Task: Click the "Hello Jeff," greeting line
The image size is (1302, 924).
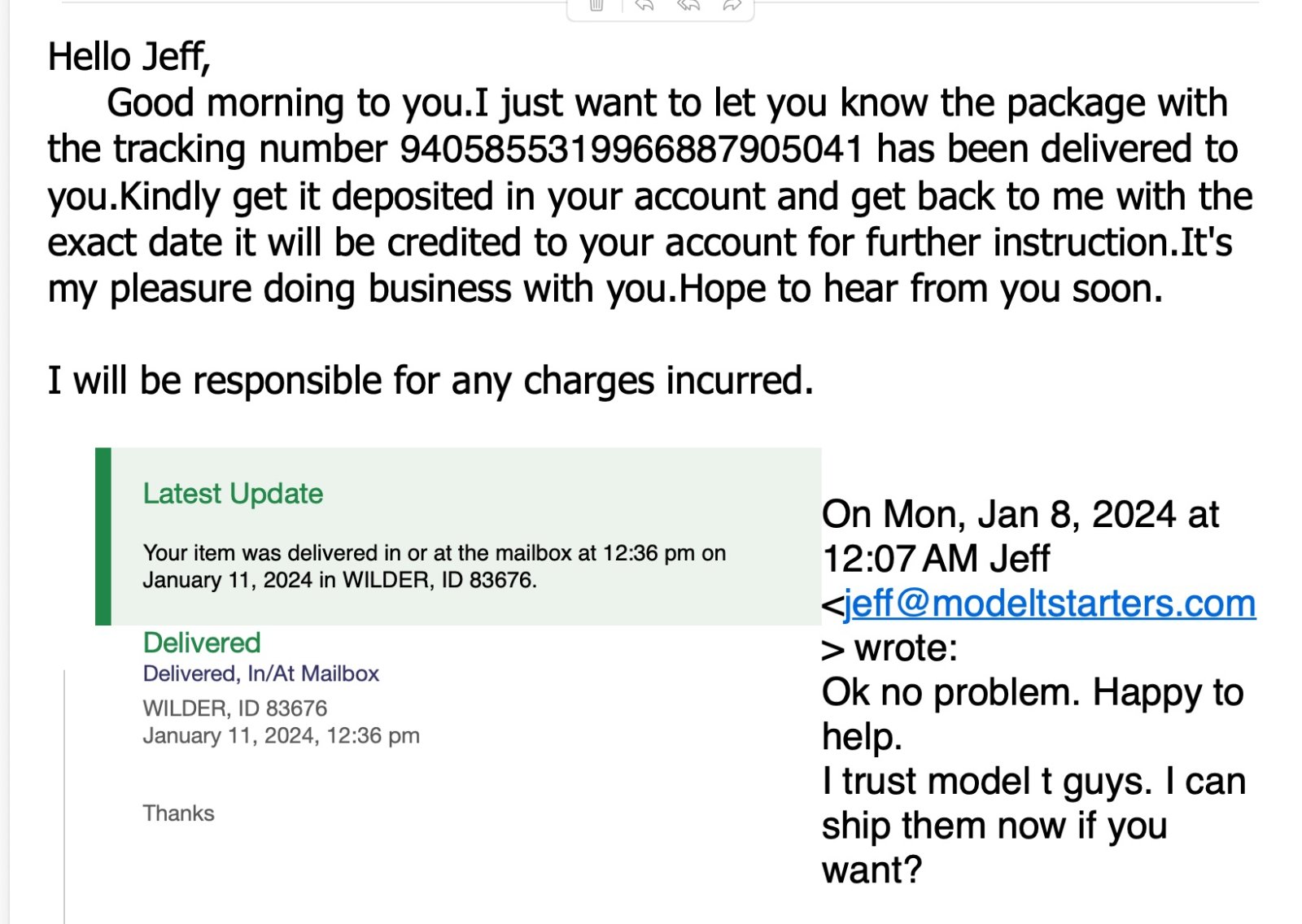Action: pyautogui.click(x=129, y=57)
